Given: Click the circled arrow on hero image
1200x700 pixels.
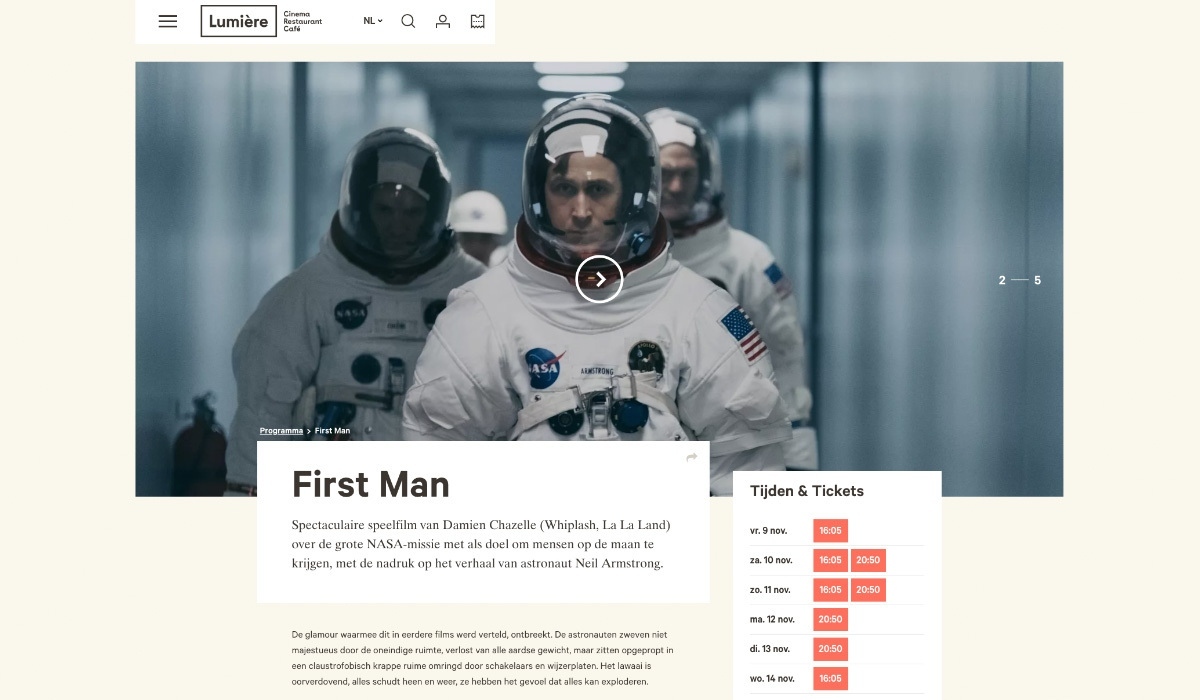Looking at the screenshot, I should pyautogui.click(x=599, y=280).
